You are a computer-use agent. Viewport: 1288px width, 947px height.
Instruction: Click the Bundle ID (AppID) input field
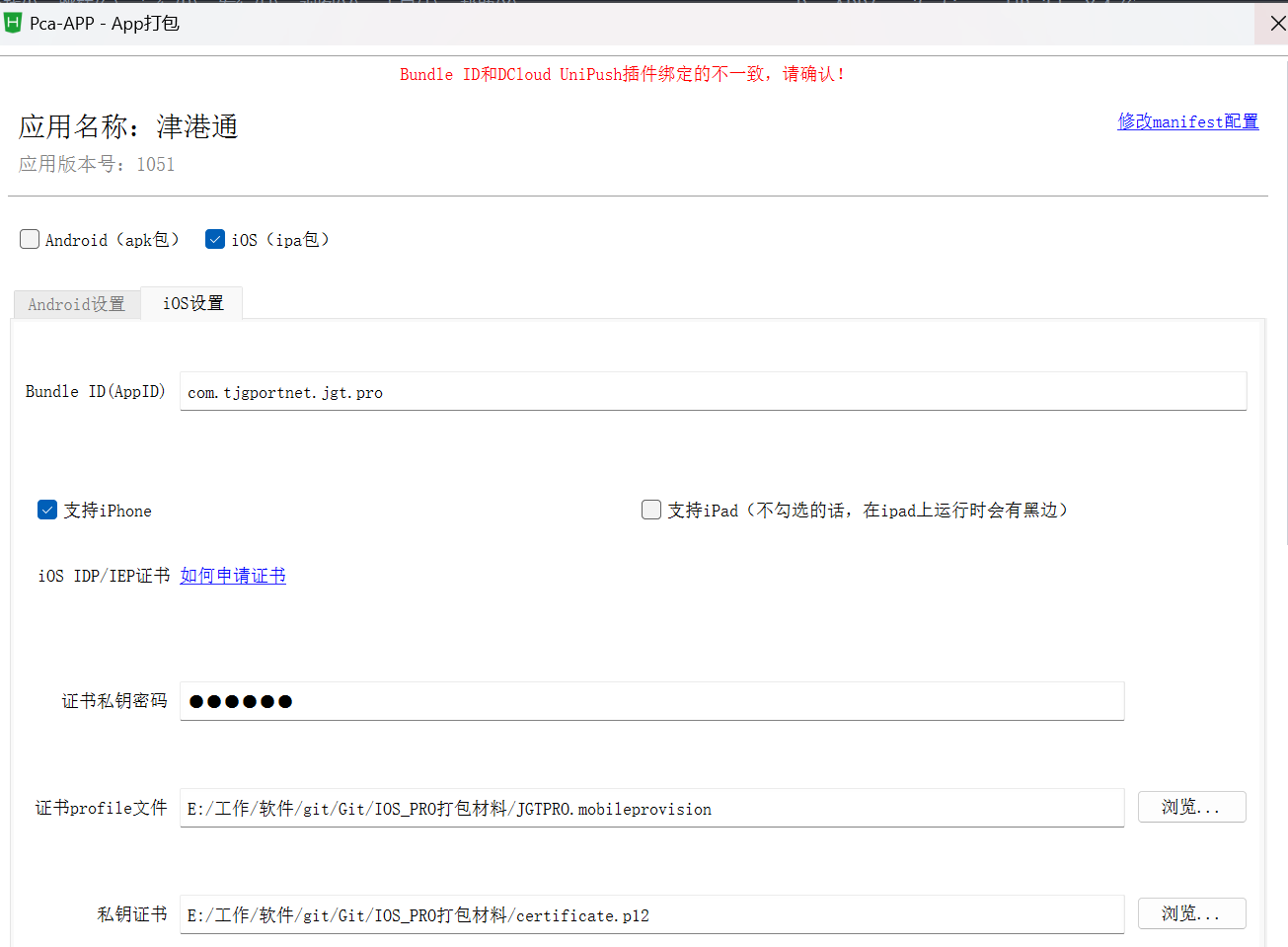(712, 392)
